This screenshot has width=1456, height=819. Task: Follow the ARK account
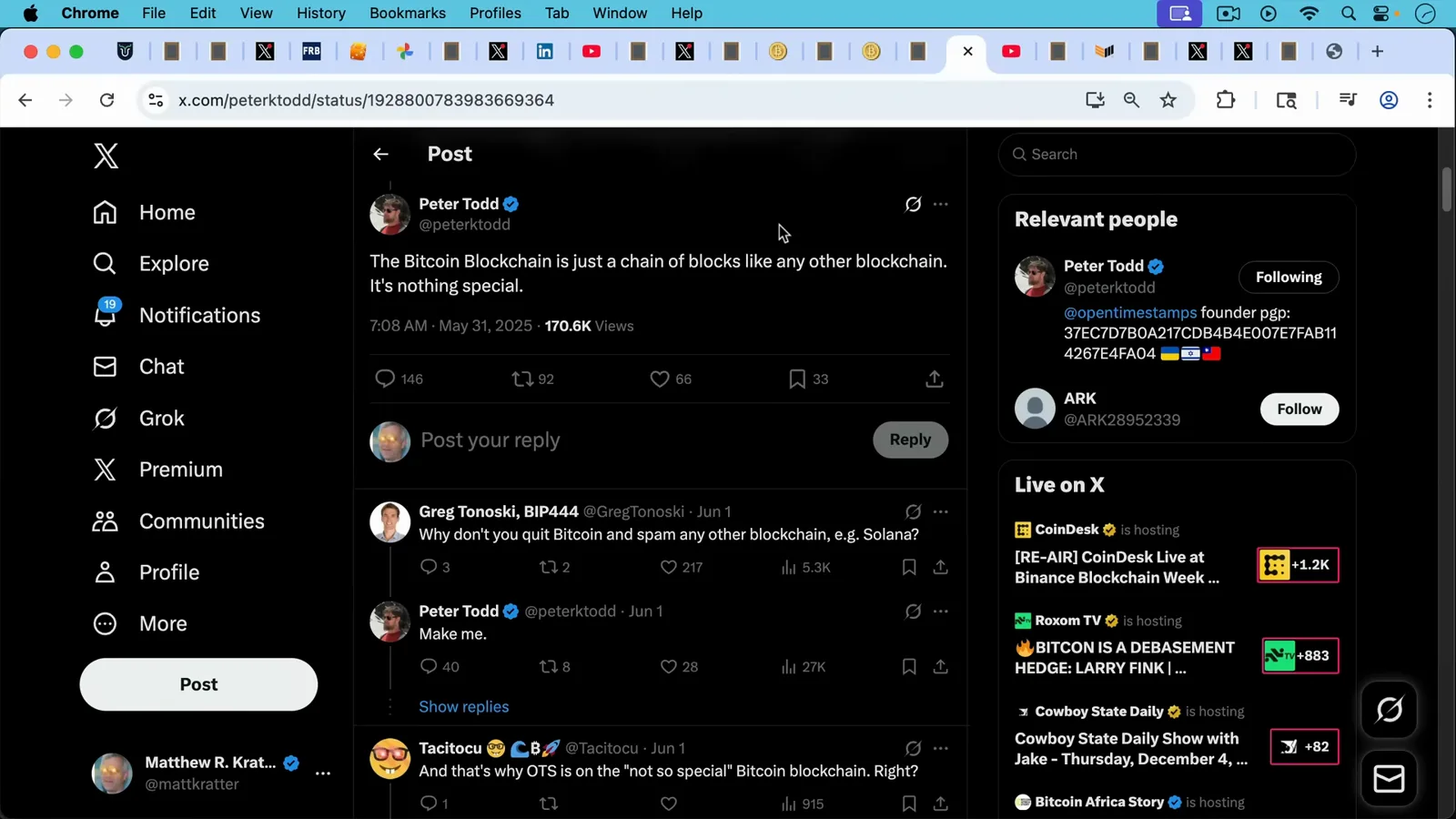click(x=1299, y=409)
